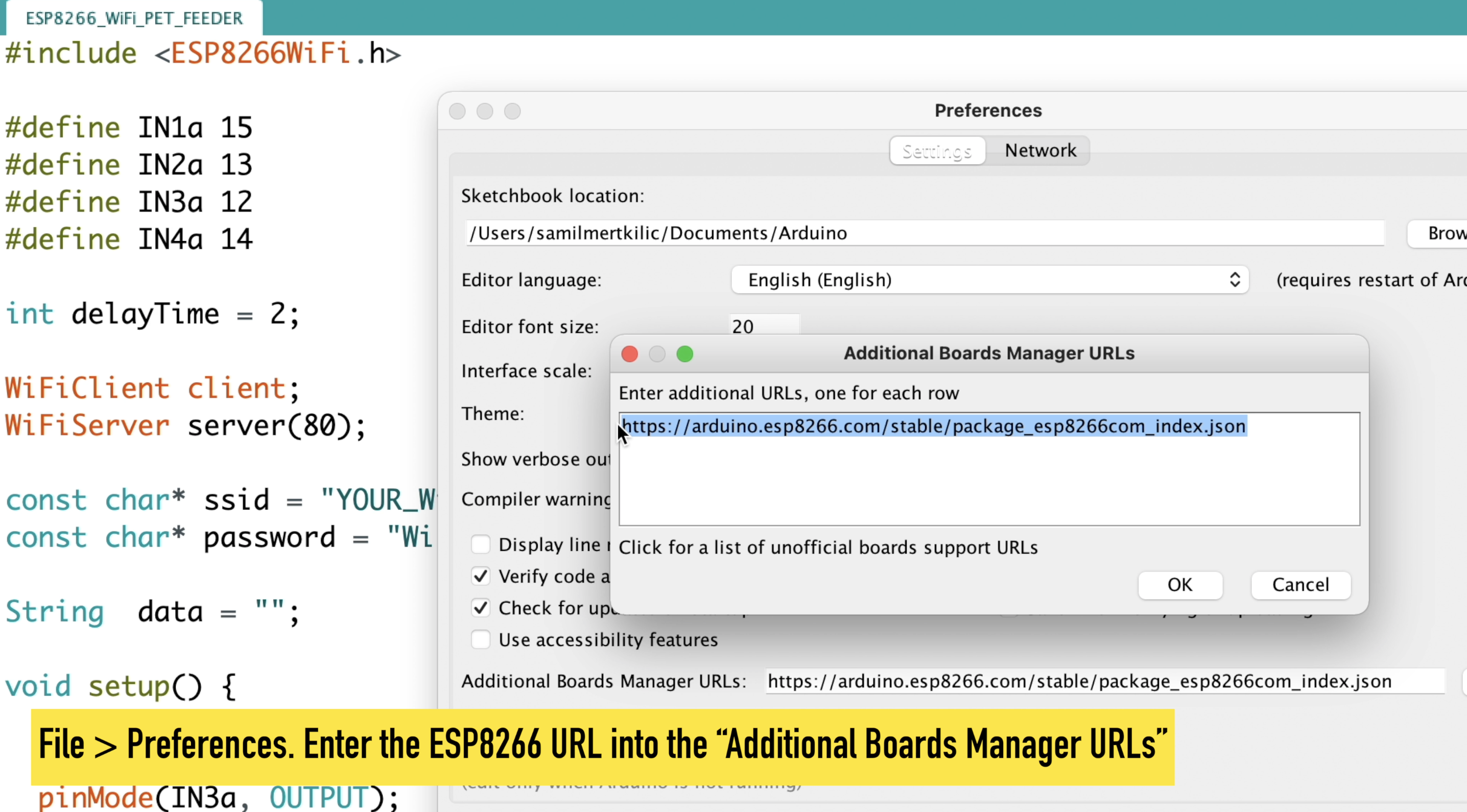
Task: Click the 'void setup() {' code line
Action: click(121, 686)
